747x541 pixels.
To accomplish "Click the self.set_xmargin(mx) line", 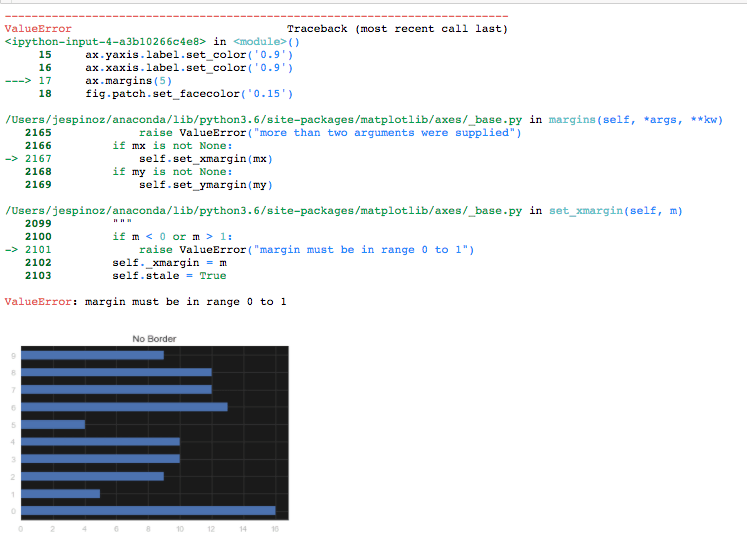I will [x=205, y=159].
